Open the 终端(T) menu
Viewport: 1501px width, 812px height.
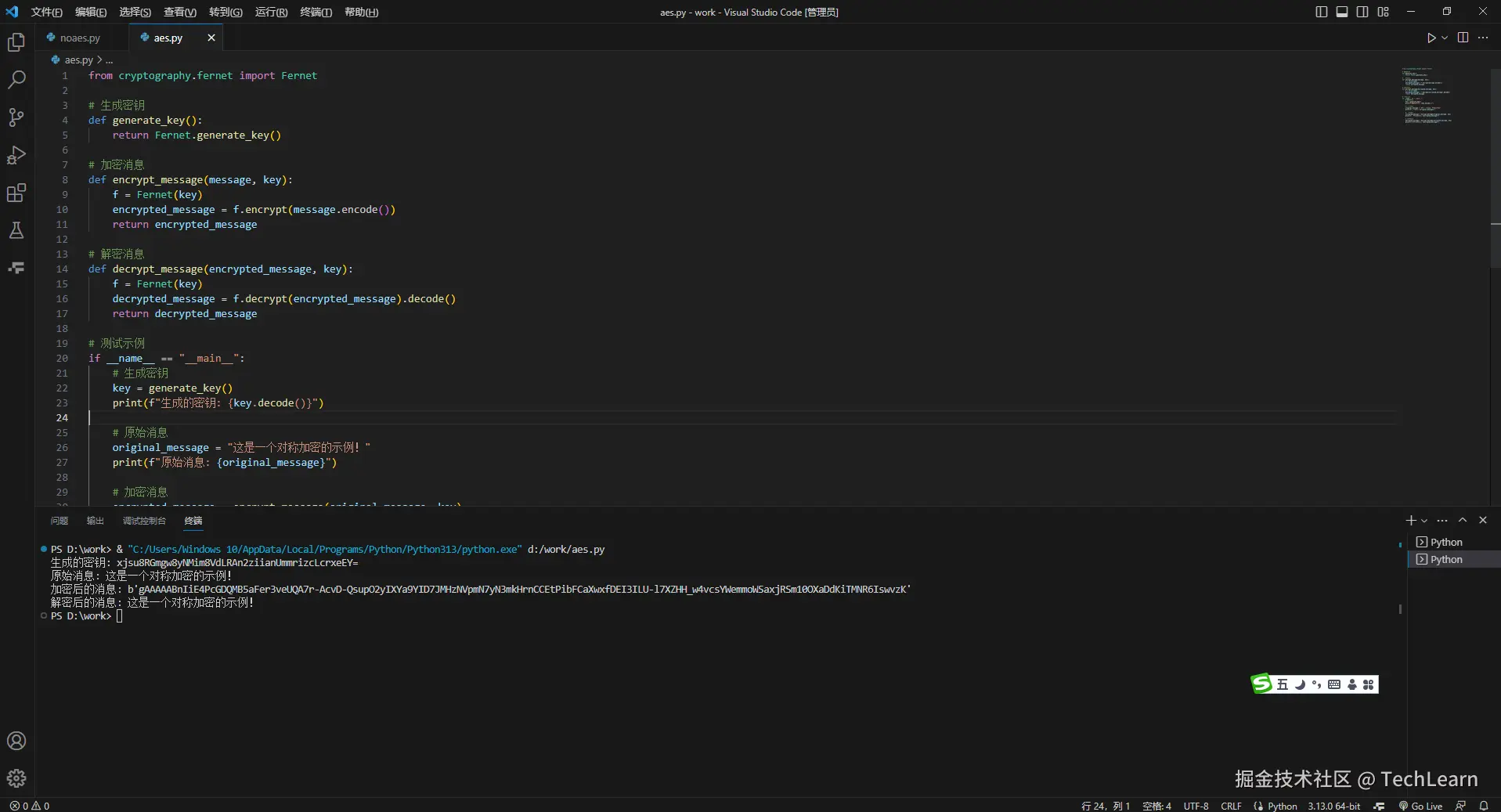[x=316, y=12]
